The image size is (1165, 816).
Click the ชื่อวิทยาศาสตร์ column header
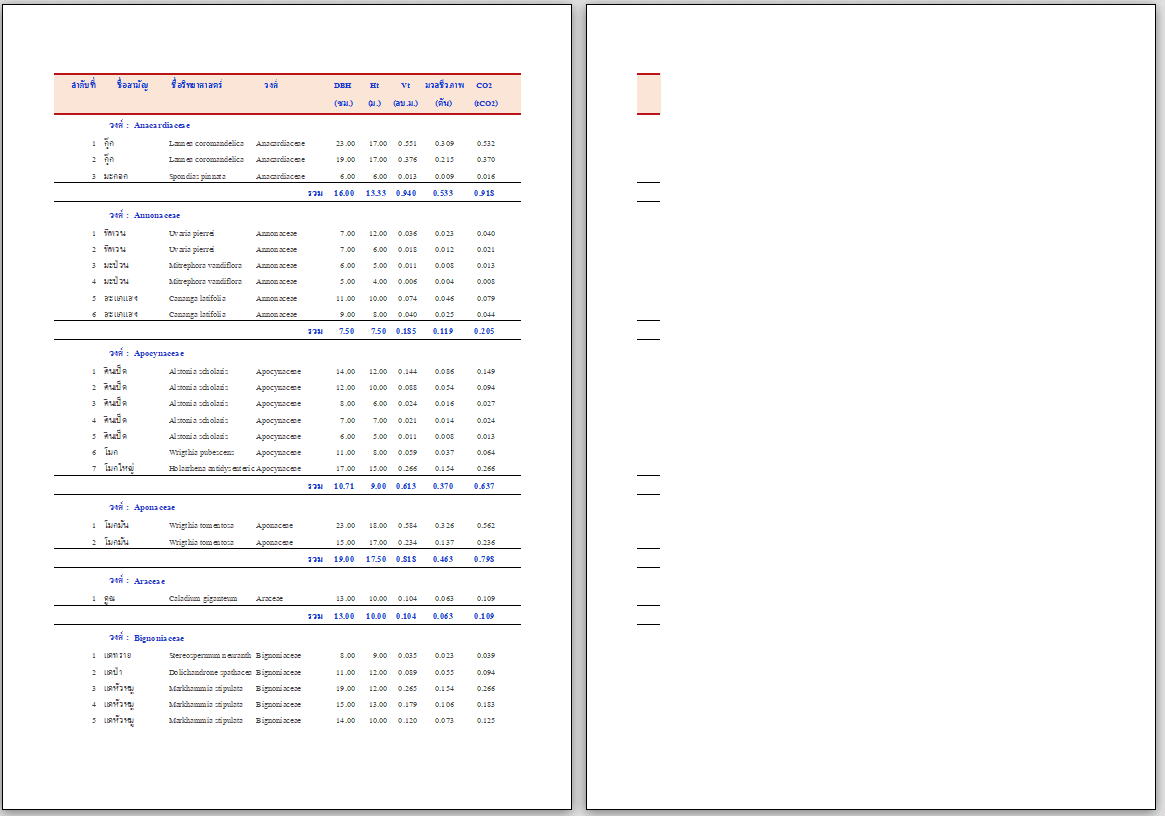(x=197, y=85)
